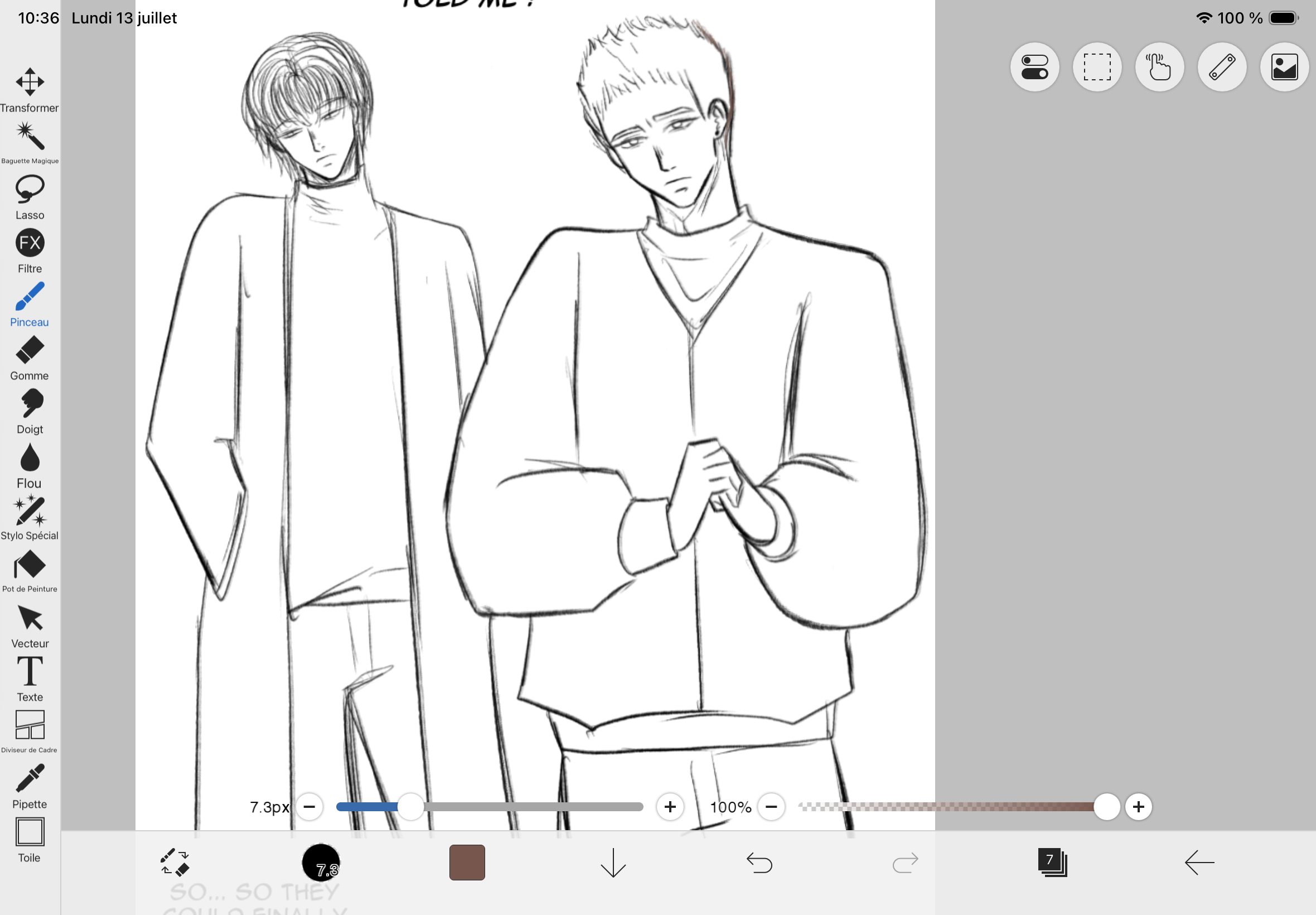Tap the battery indicator in status bar
Image resolution: width=1316 pixels, height=915 pixels.
click(x=1284, y=18)
